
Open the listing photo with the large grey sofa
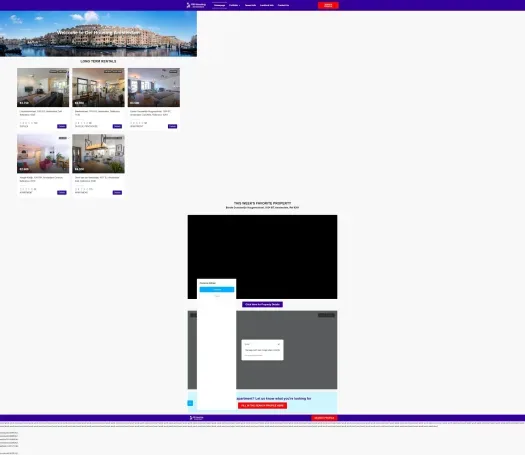(154, 87)
